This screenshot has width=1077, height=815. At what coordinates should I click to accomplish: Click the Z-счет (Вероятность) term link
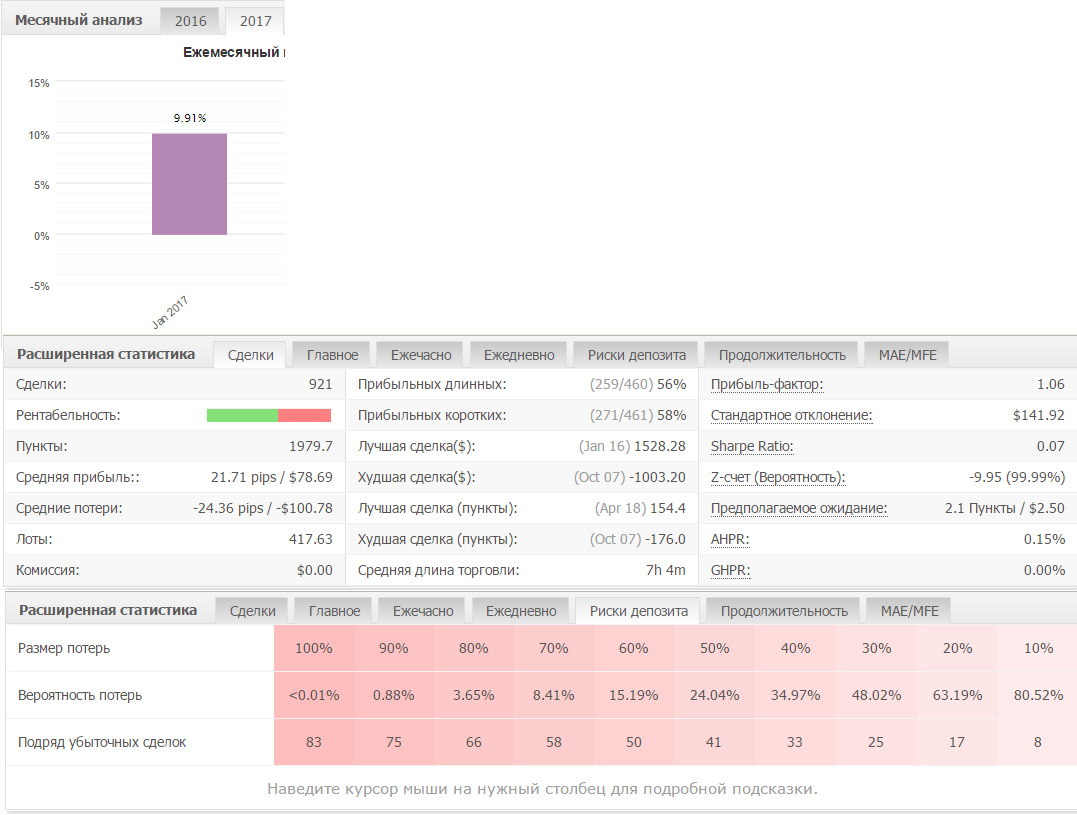(x=778, y=477)
